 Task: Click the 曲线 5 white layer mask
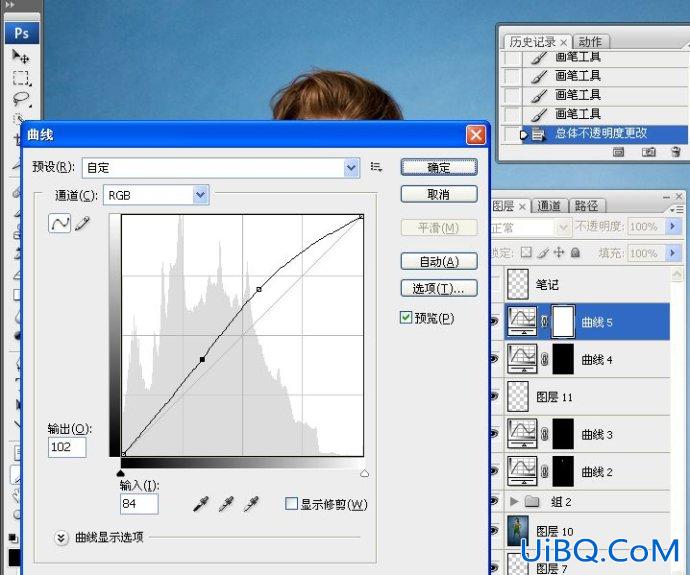point(563,322)
